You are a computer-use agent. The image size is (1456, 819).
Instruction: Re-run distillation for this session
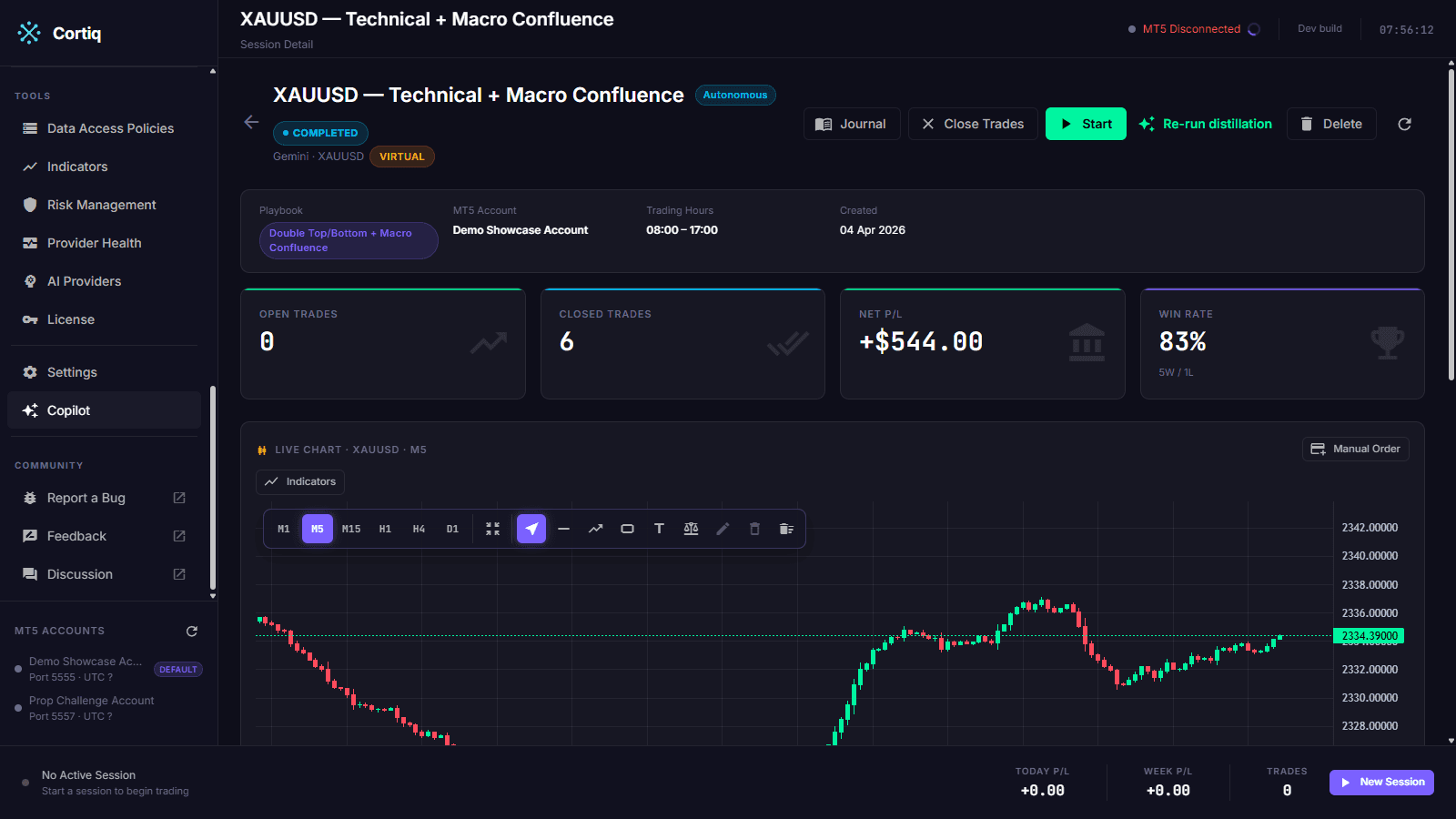(1206, 124)
